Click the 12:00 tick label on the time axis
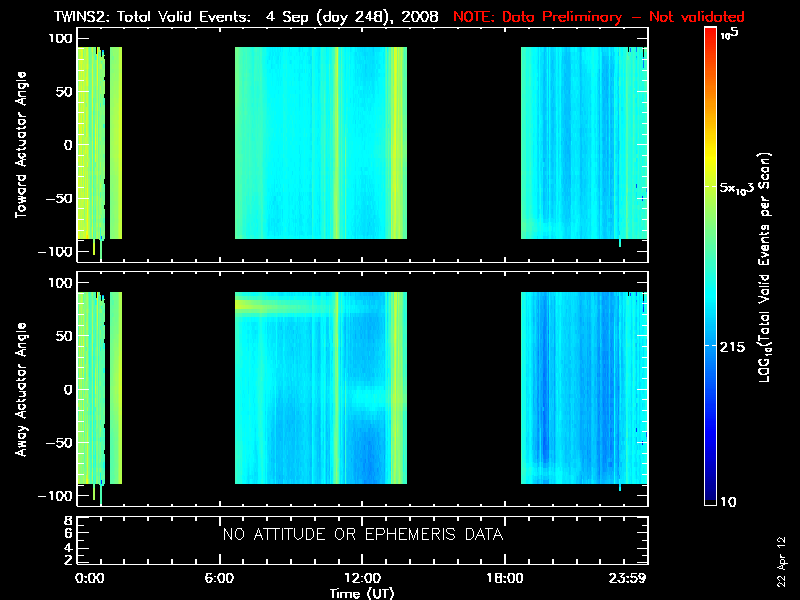The height and width of the screenshot is (600, 800). (x=362, y=578)
